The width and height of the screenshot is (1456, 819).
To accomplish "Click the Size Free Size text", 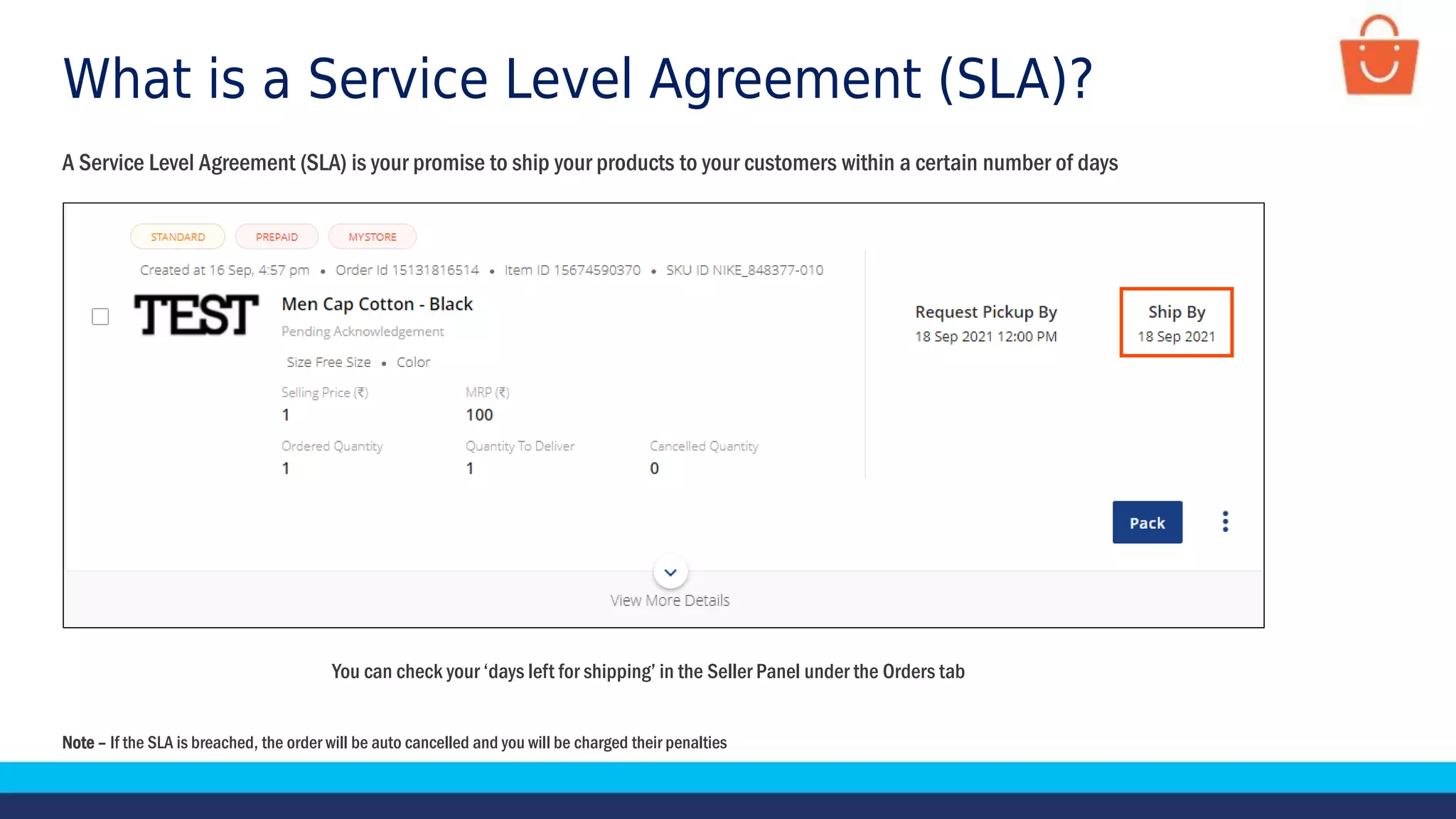I will 328,363.
